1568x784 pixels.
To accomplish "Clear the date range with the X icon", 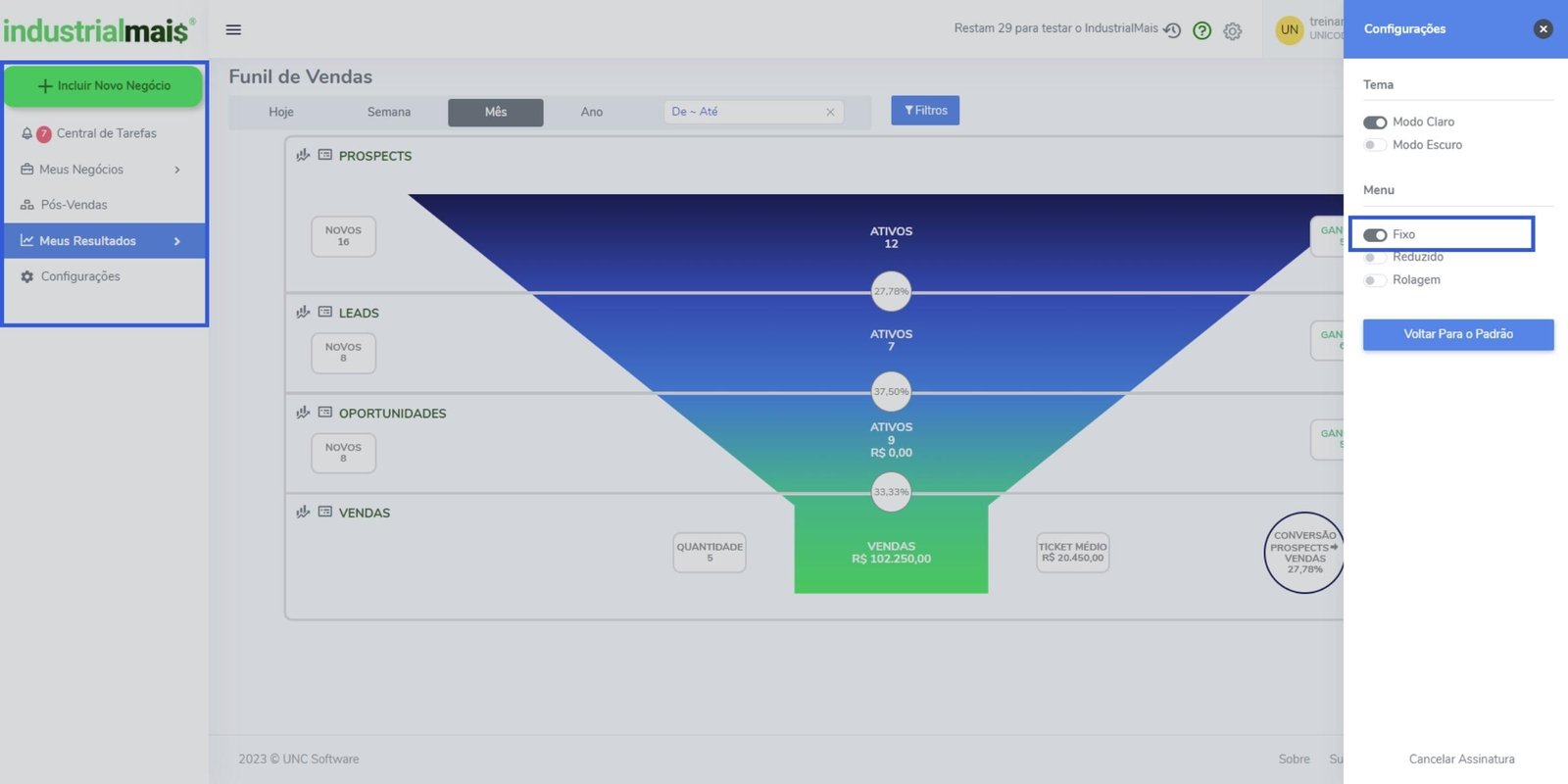I will [x=830, y=112].
